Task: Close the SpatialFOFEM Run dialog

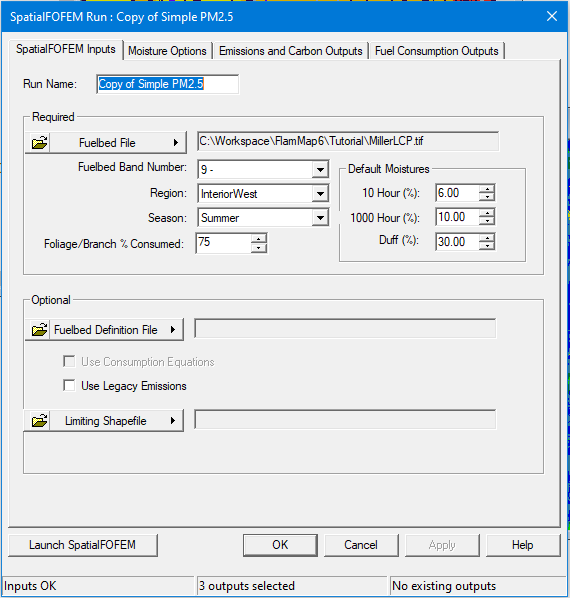Action: coord(552,16)
